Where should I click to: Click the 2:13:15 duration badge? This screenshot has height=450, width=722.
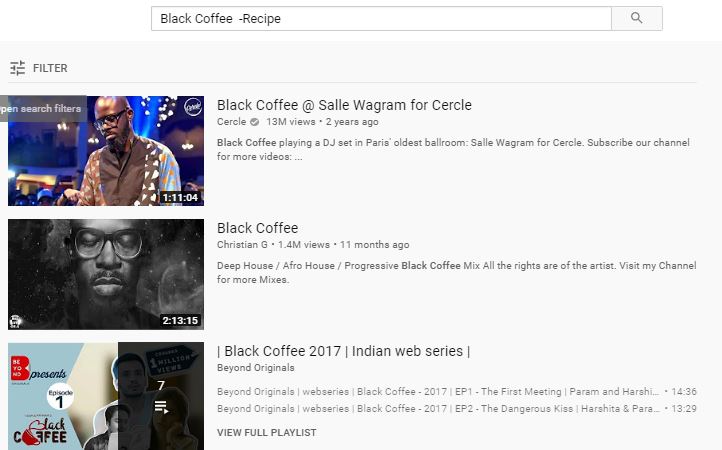click(x=180, y=321)
